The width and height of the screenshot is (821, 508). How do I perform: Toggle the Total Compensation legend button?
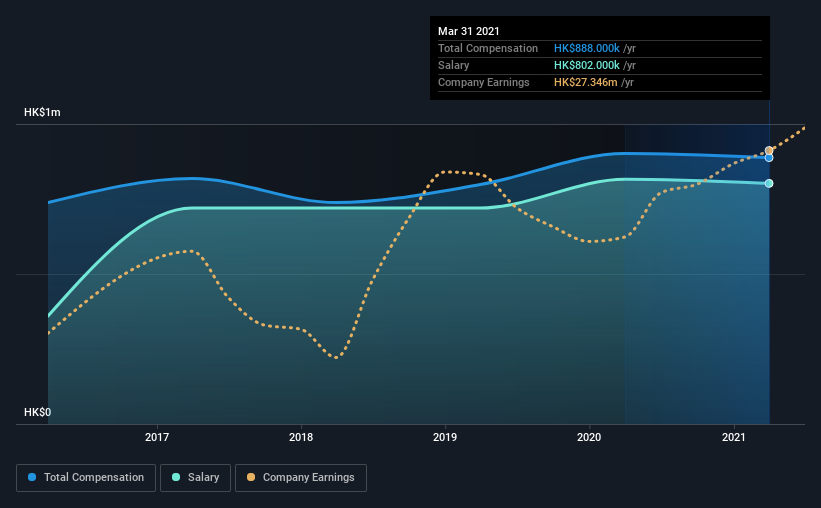tap(86, 478)
